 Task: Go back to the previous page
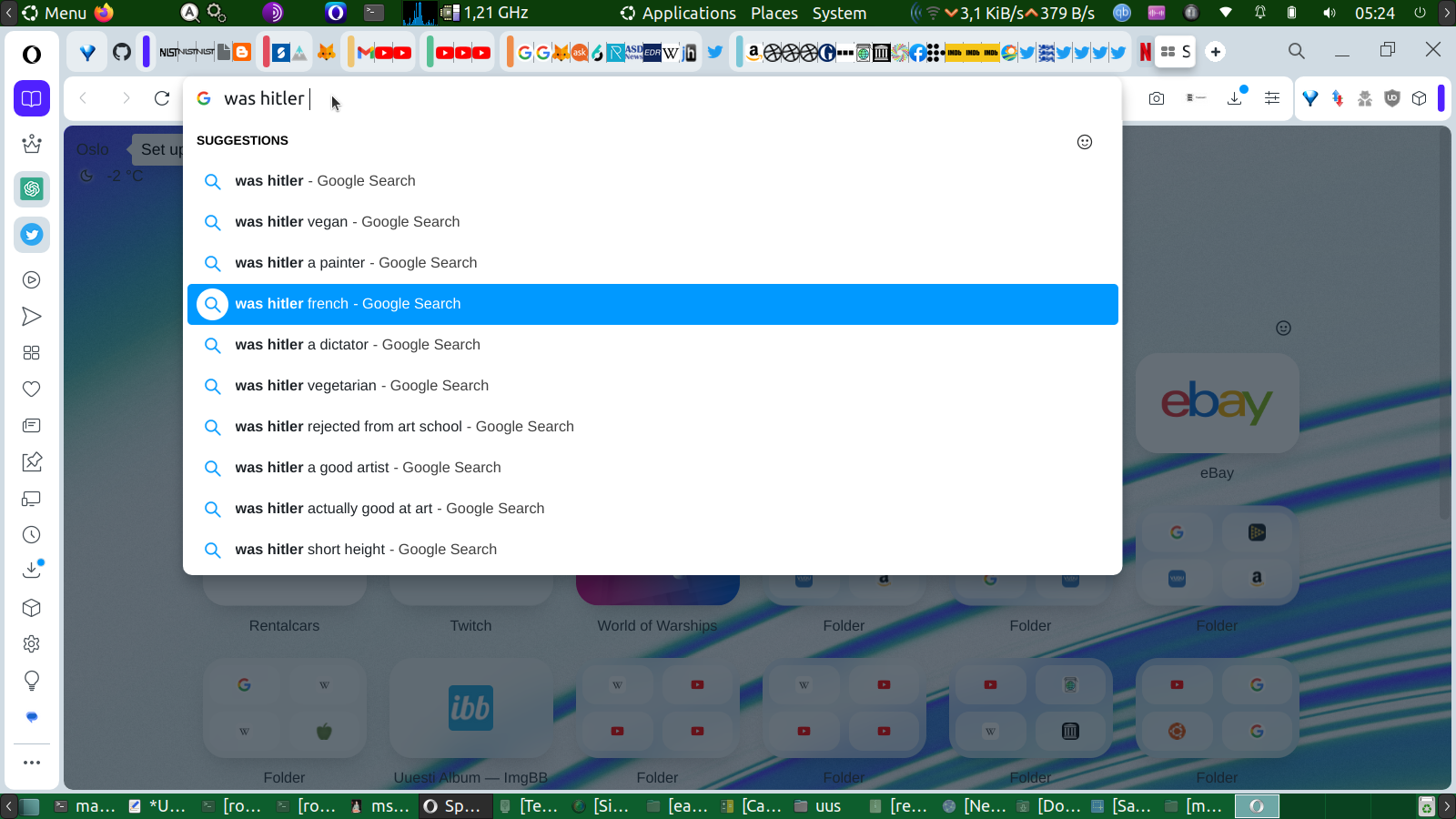pos(84,98)
